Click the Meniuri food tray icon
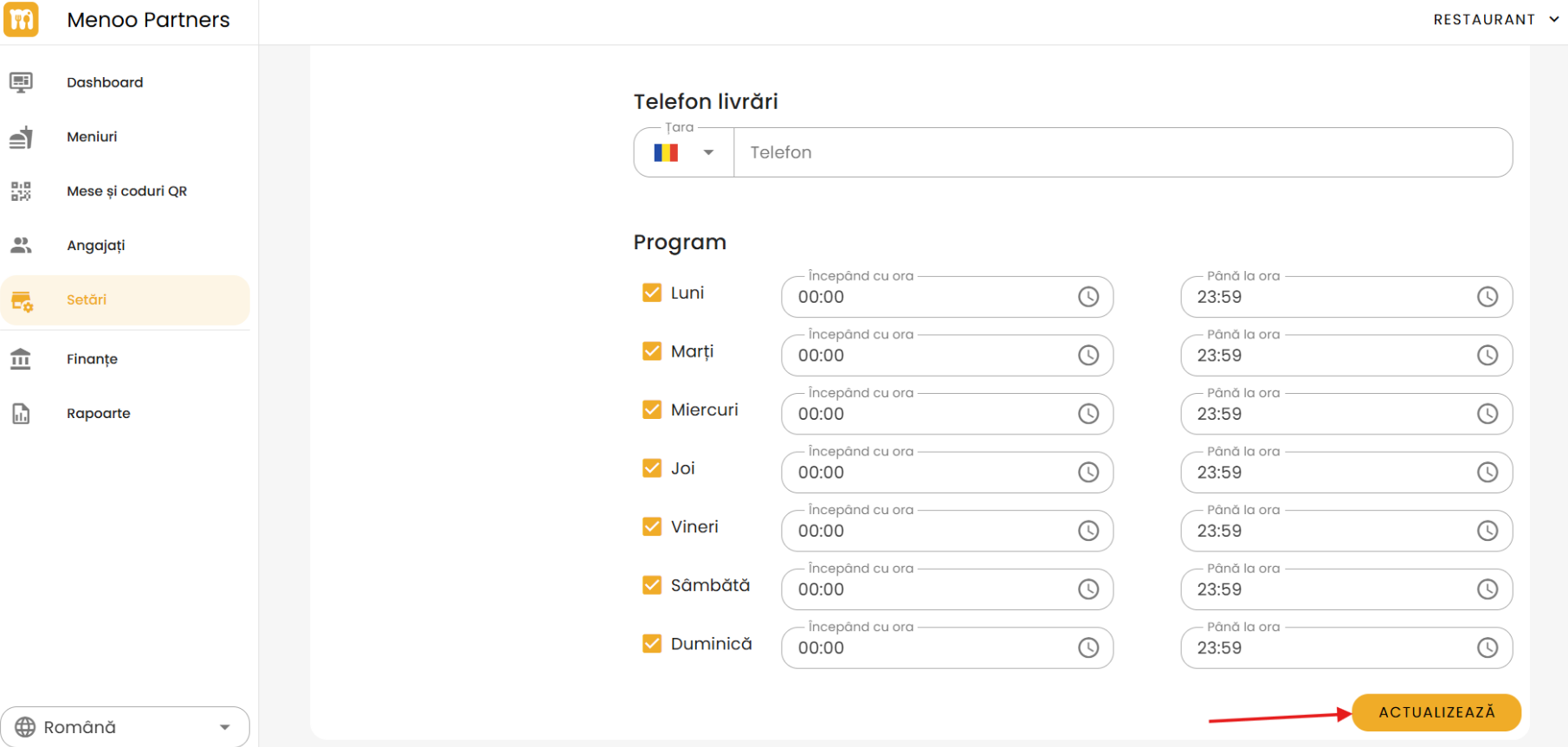Viewport: 1568px width, 747px height. (21, 137)
